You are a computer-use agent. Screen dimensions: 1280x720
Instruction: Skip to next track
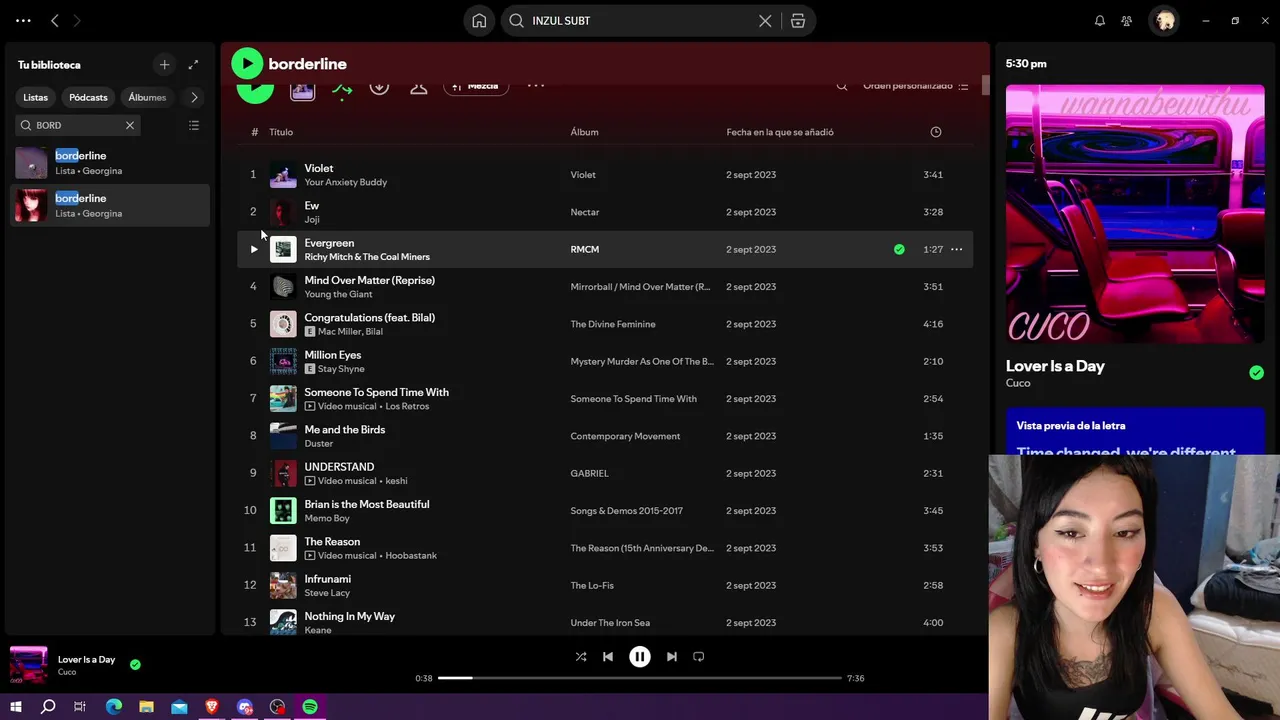(672, 657)
